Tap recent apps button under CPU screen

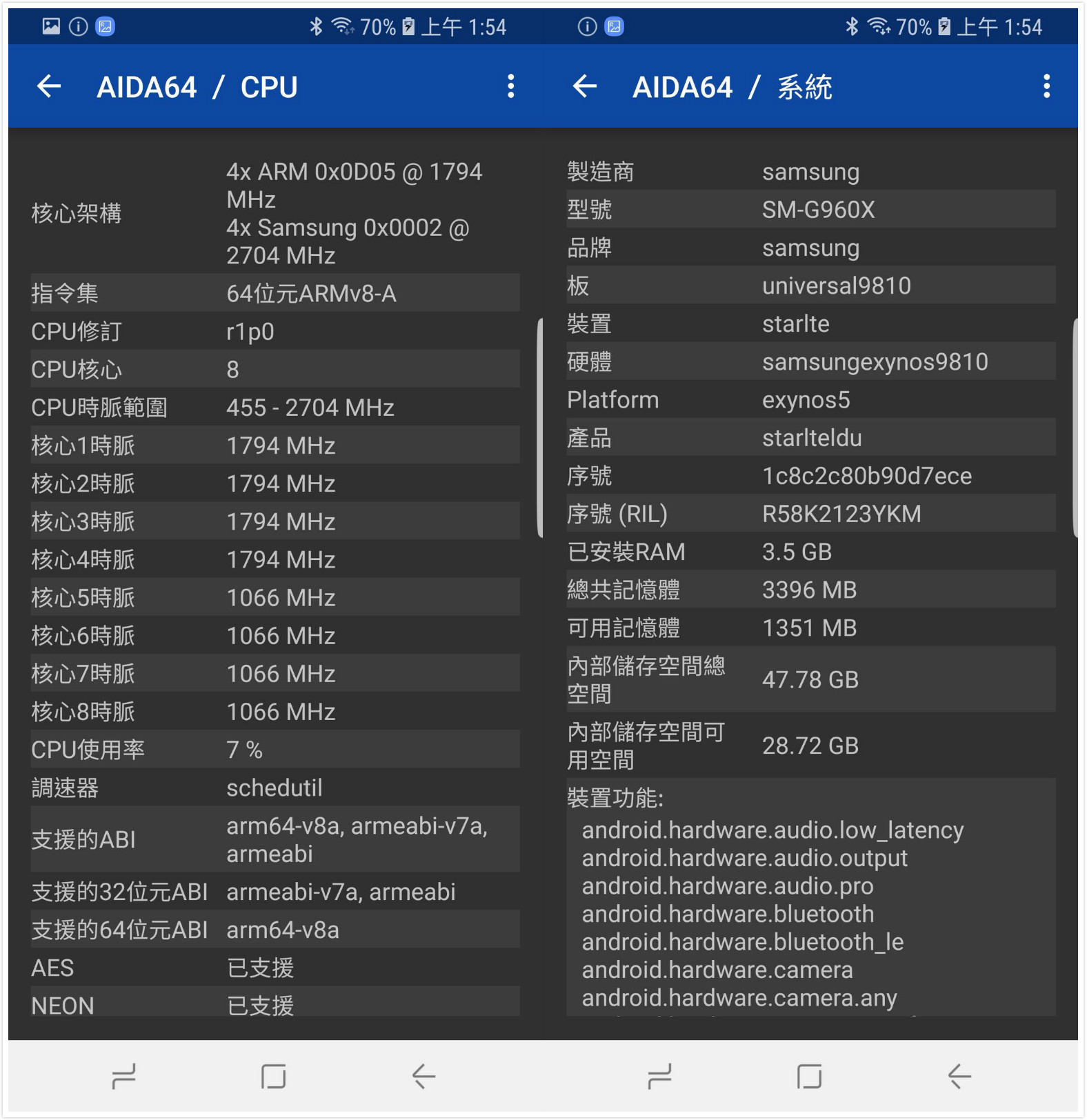click(124, 1077)
